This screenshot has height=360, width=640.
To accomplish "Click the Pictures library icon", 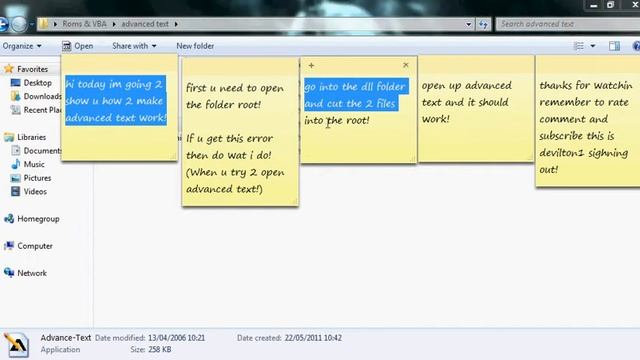I will pyautogui.click(x=16, y=178).
